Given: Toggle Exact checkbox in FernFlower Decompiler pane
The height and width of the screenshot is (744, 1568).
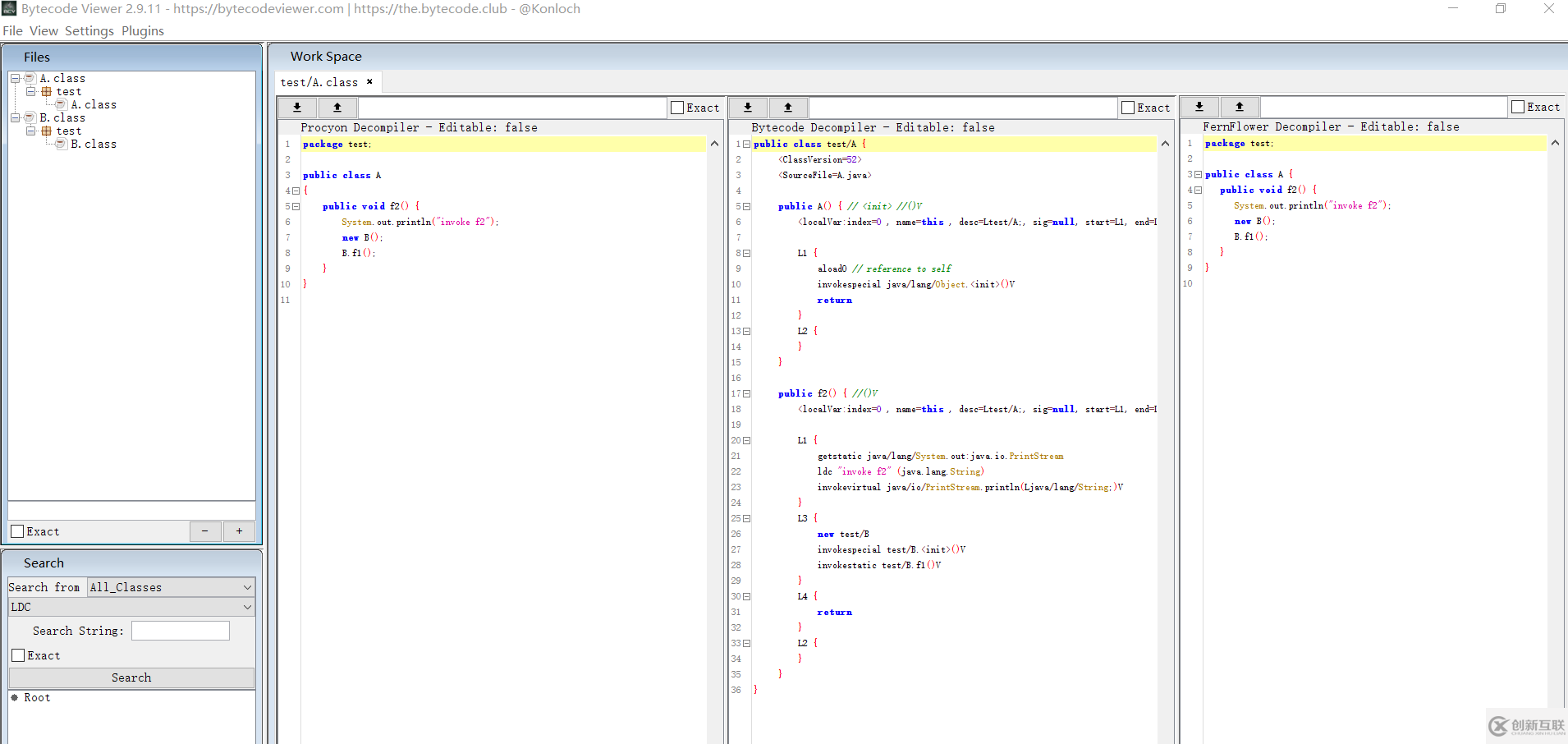Looking at the screenshot, I should pos(1518,107).
